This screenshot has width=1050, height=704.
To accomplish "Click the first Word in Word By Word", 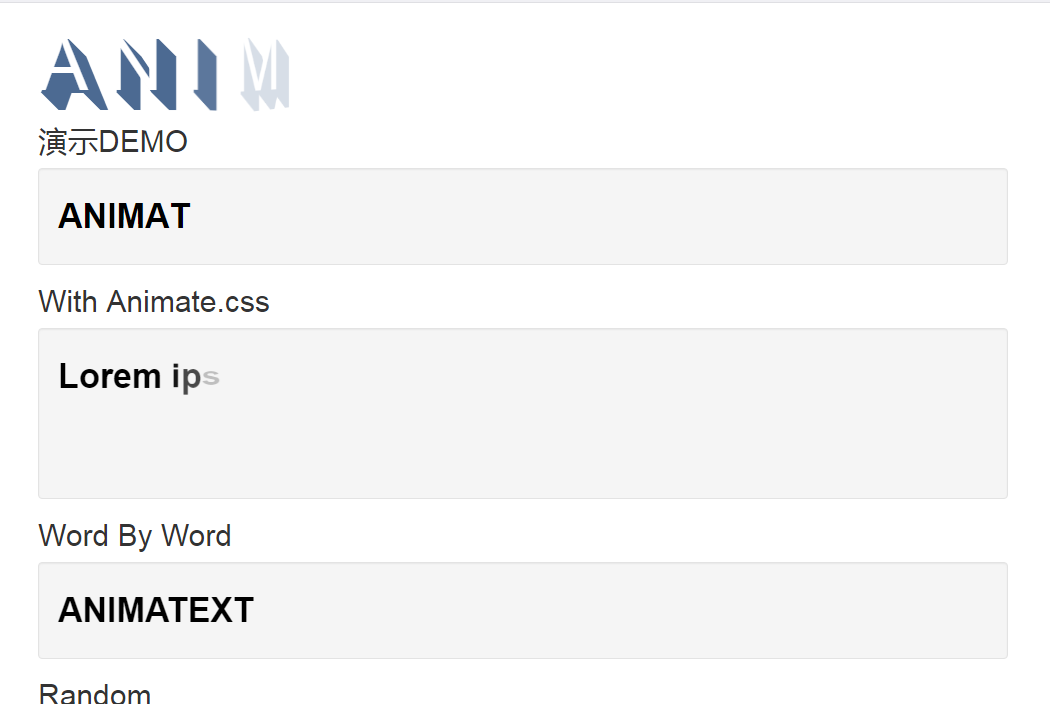I will pyautogui.click(x=74, y=536).
